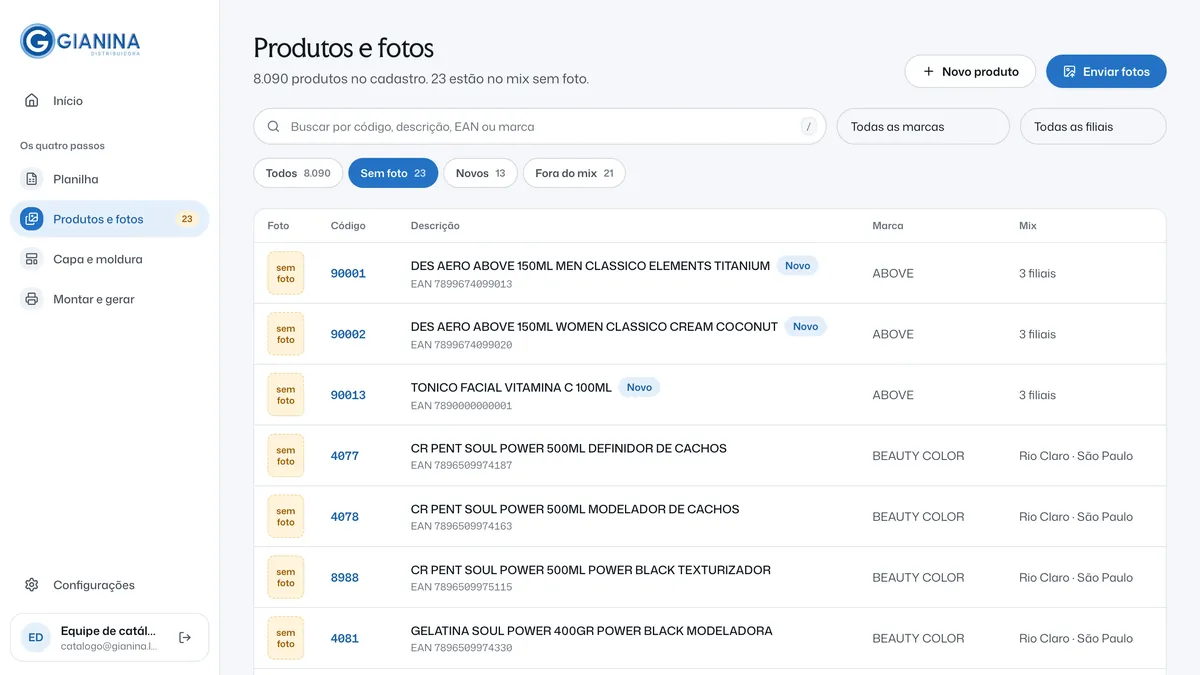Click the Produtos e fotos sidebar icon
This screenshot has height=675, width=1200.
(32, 219)
